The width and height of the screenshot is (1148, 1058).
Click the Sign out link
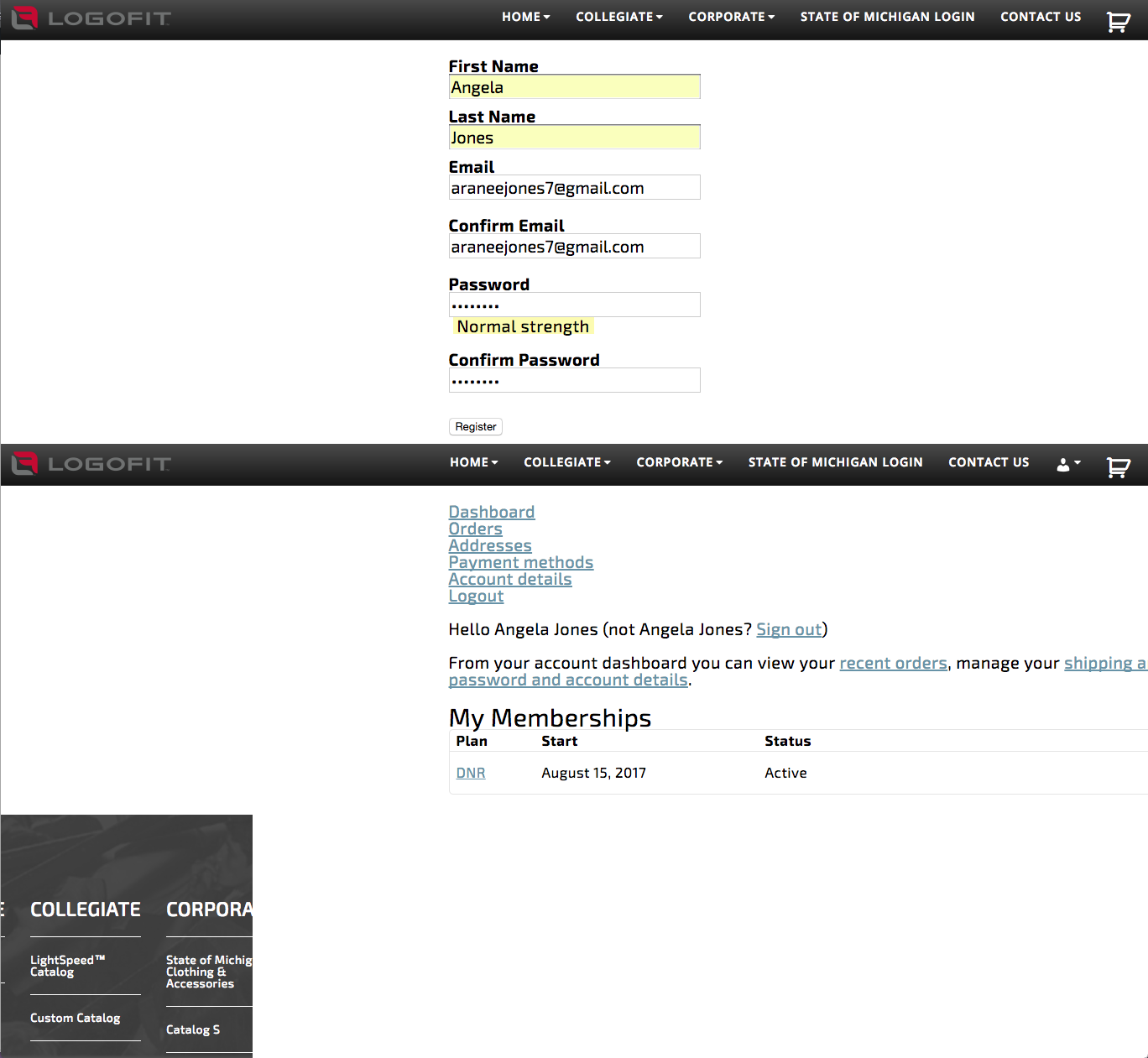(789, 629)
